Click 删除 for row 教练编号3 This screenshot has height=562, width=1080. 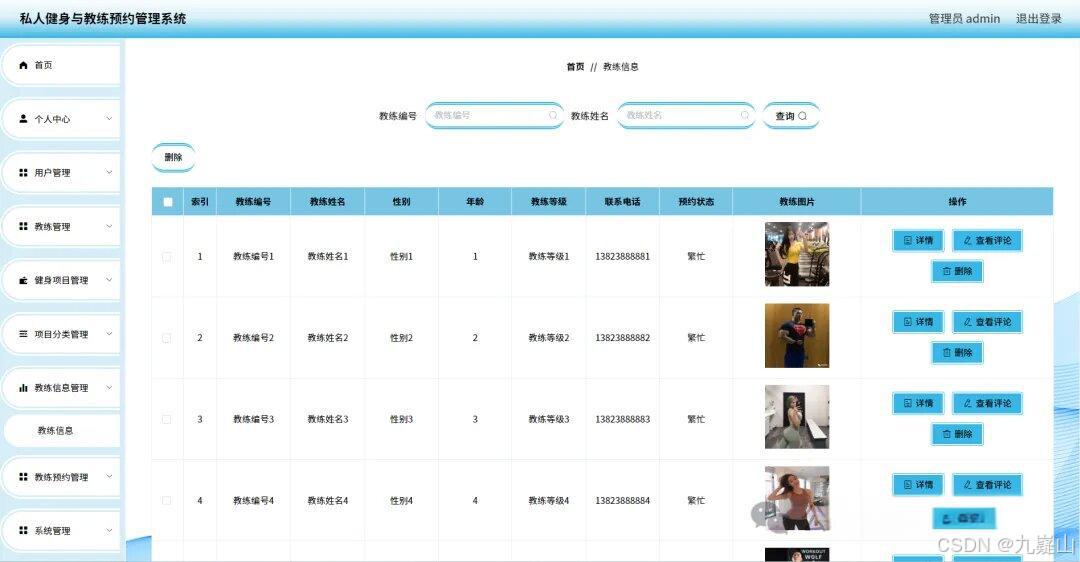[x=957, y=434]
